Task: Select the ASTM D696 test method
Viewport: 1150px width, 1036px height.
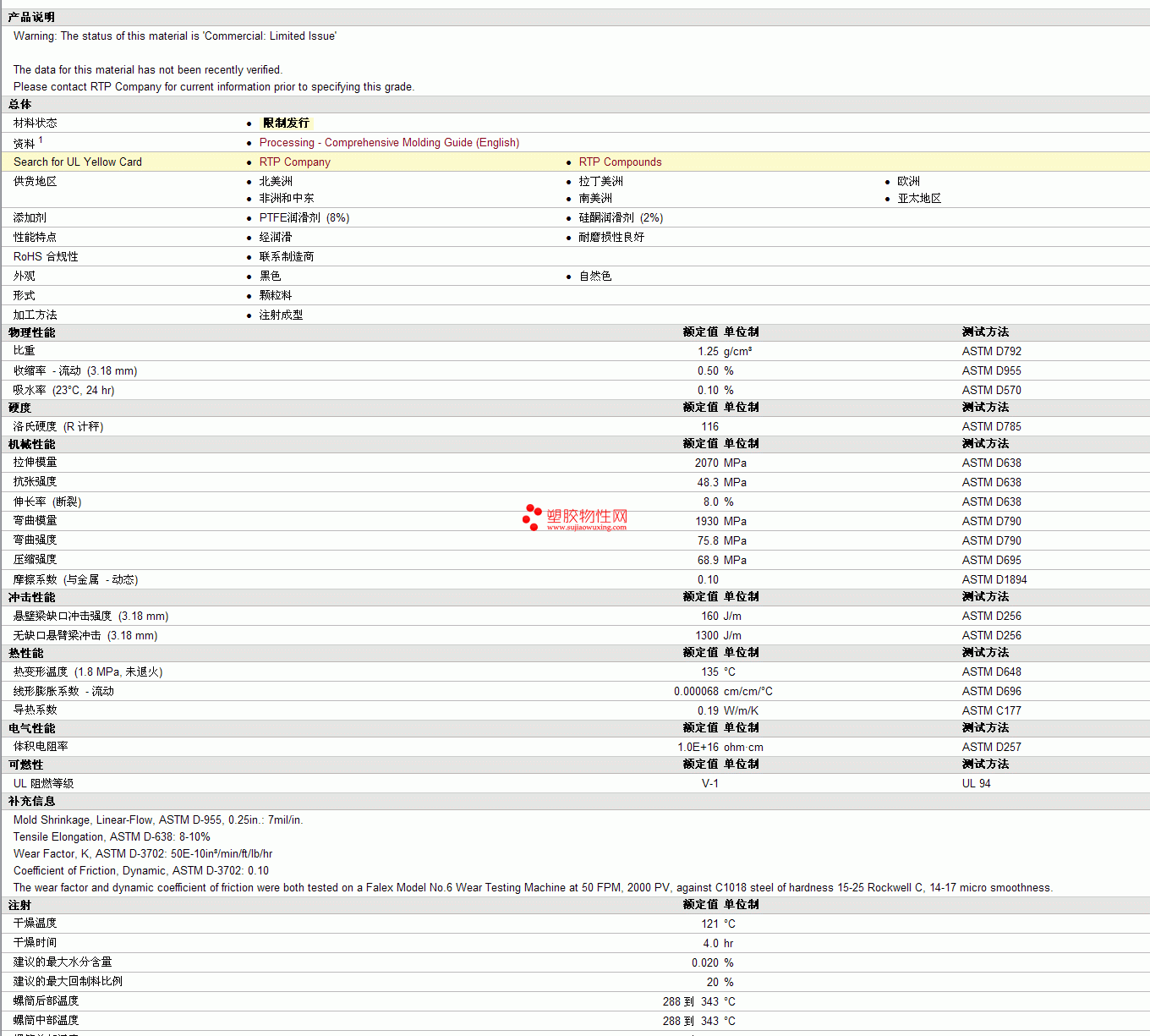Action: 992,692
